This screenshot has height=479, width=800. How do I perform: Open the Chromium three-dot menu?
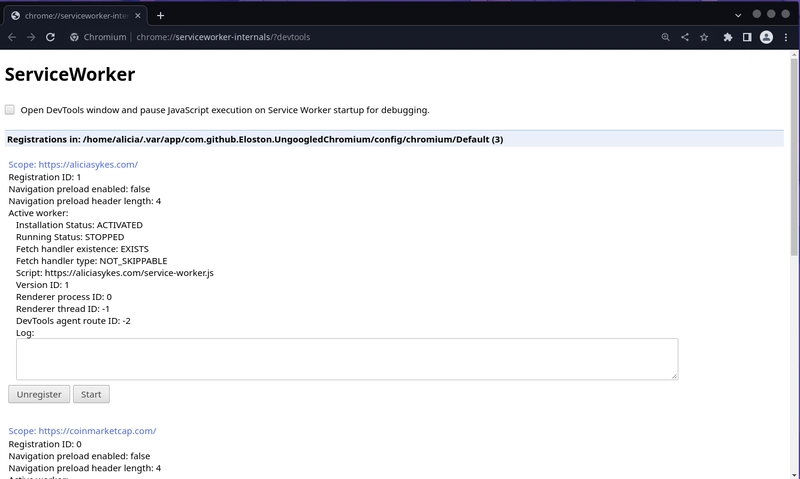click(786, 37)
